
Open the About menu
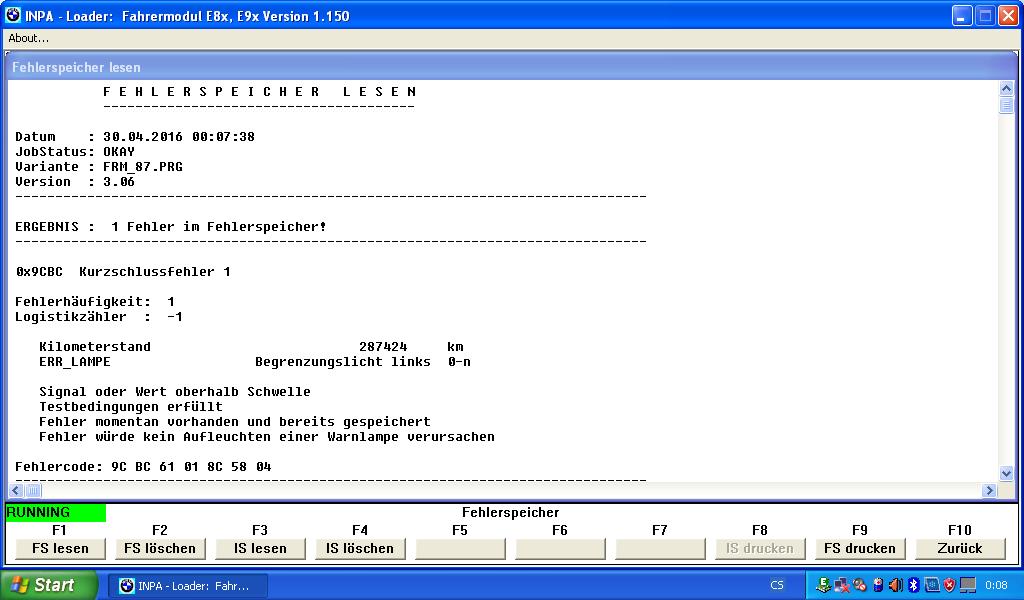pyautogui.click(x=28, y=38)
